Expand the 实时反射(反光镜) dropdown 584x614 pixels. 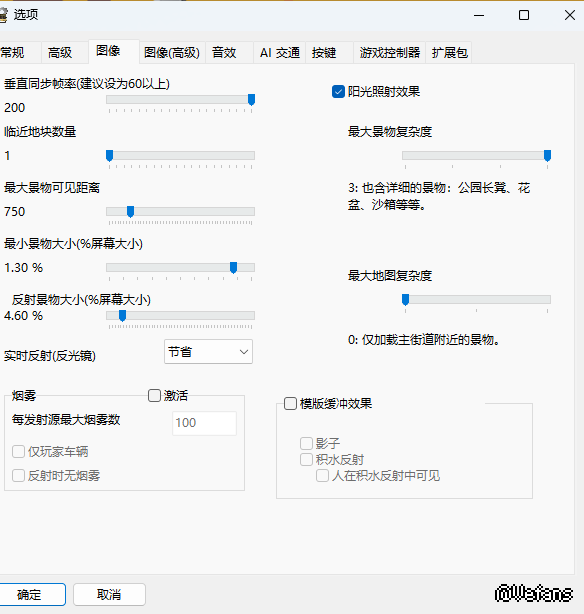pyautogui.click(x=208, y=352)
